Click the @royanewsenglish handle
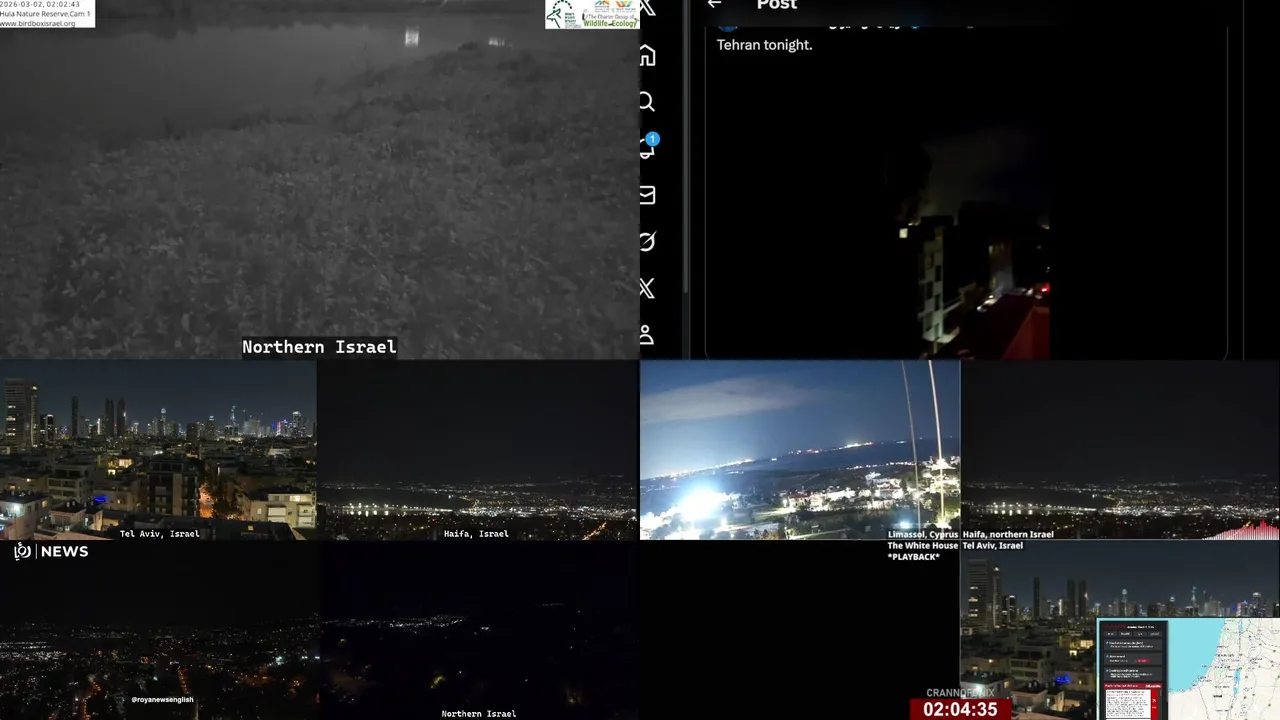The width and height of the screenshot is (1280, 720). (x=162, y=700)
